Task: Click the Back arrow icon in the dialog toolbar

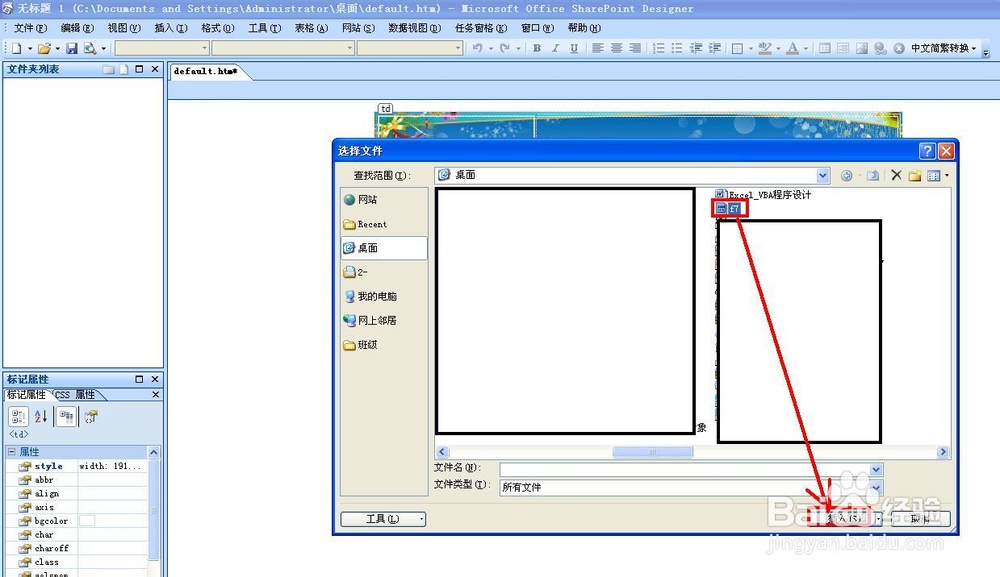Action: click(x=847, y=175)
